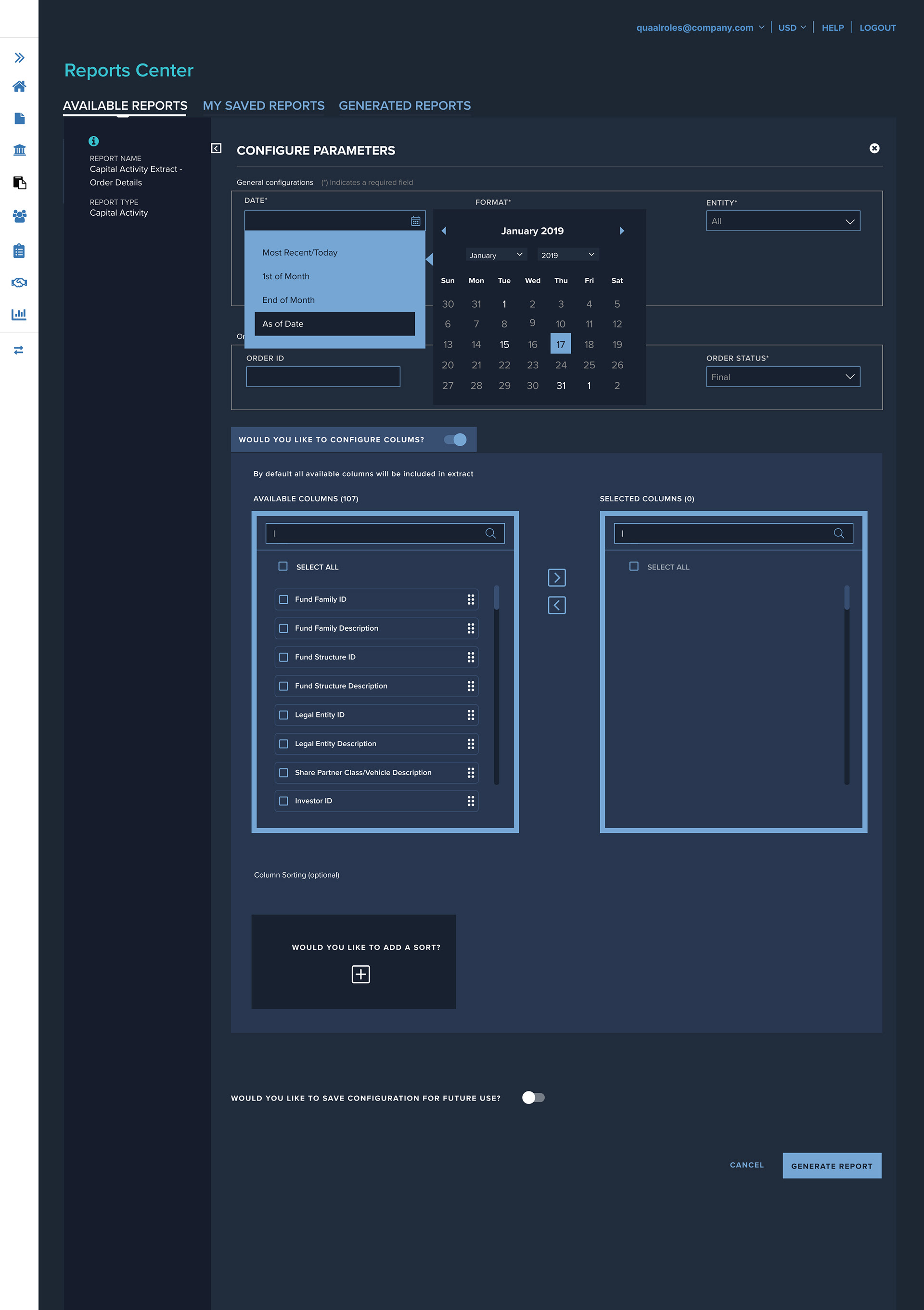Go to next month in calendar
This screenshot has width=924, height=1310.
tap(622, 231)
